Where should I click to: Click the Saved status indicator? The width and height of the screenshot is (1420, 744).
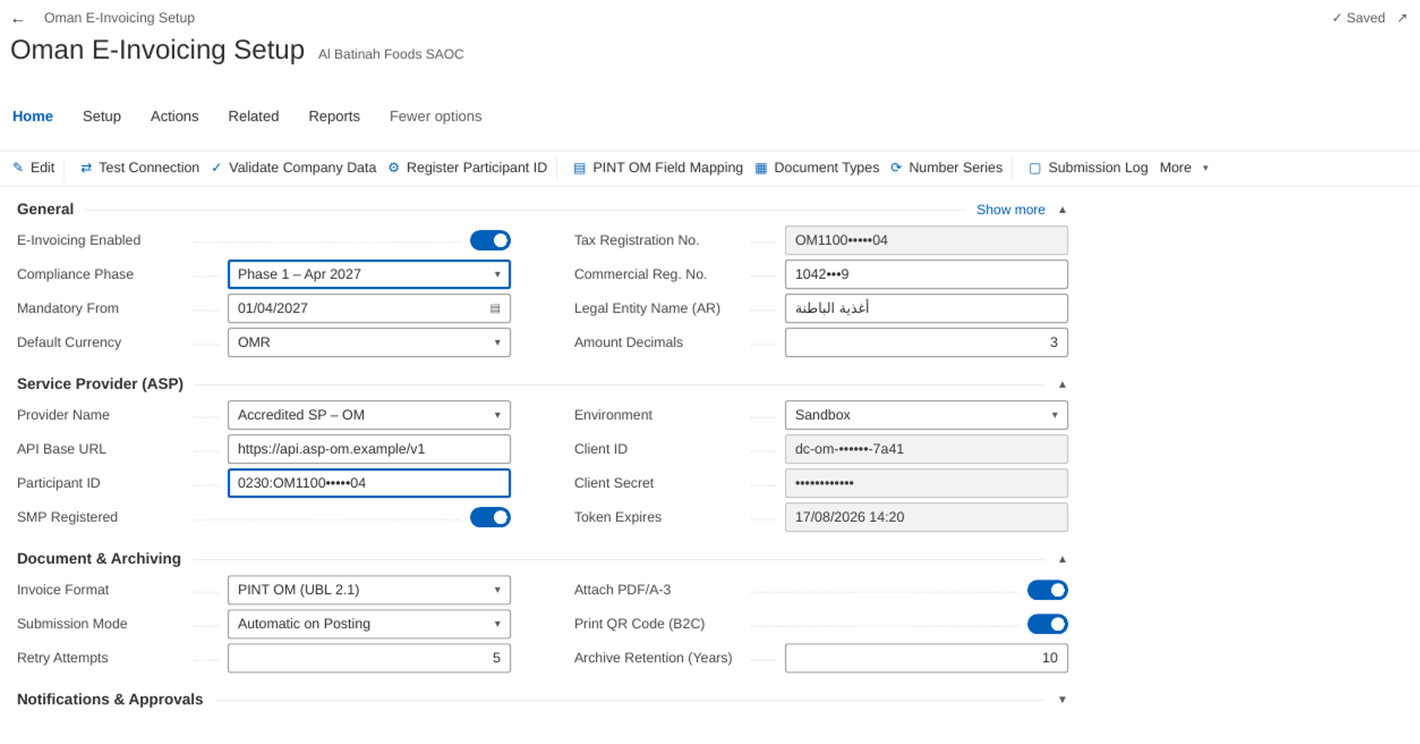click(1358, 18)
